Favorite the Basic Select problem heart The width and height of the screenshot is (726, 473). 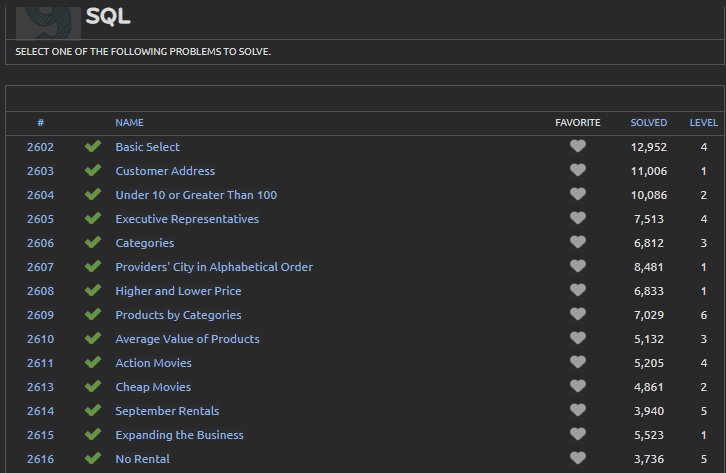point(577,146)
